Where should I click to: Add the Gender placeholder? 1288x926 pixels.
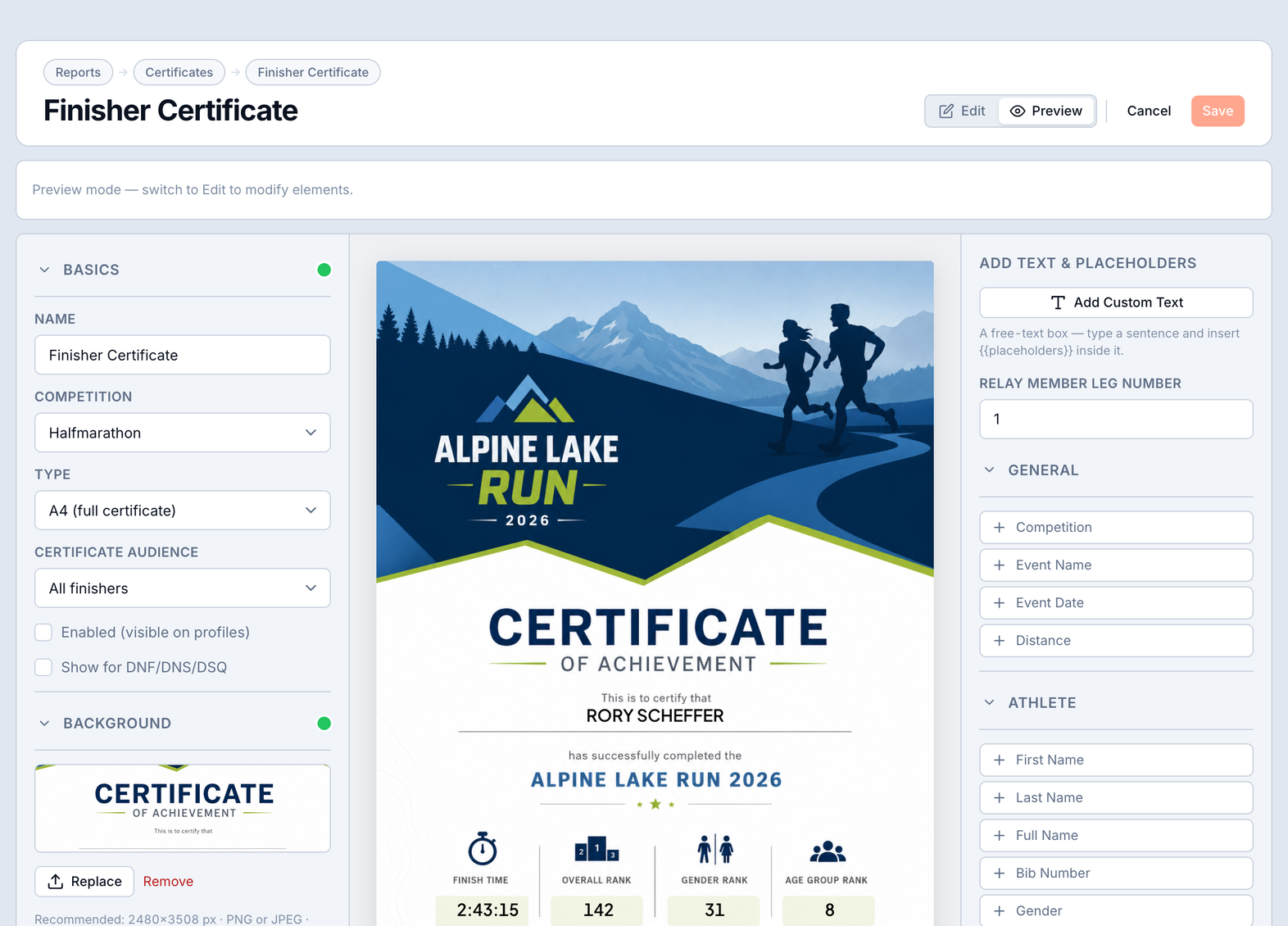pos(1116,910)
